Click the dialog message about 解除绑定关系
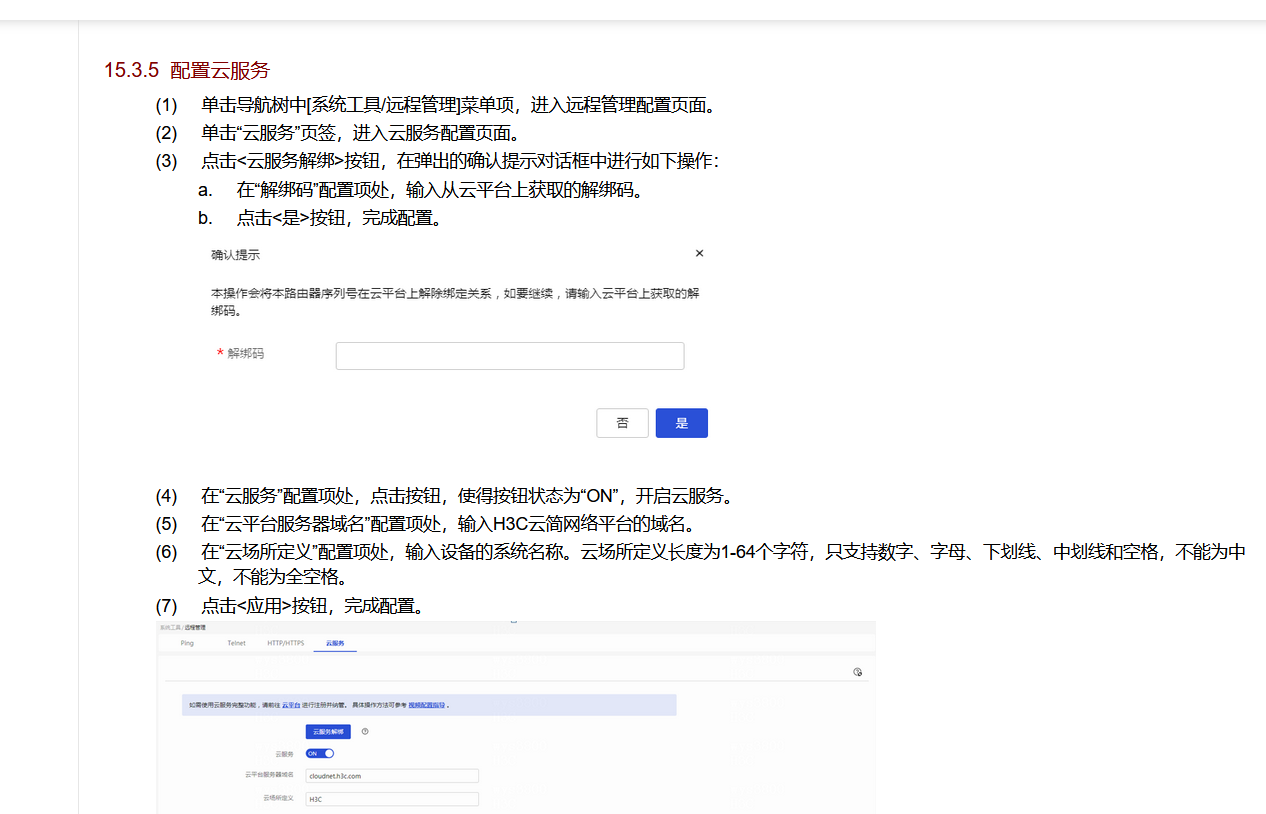Viewport: 1266px width, 814px height. click(455, 303)
